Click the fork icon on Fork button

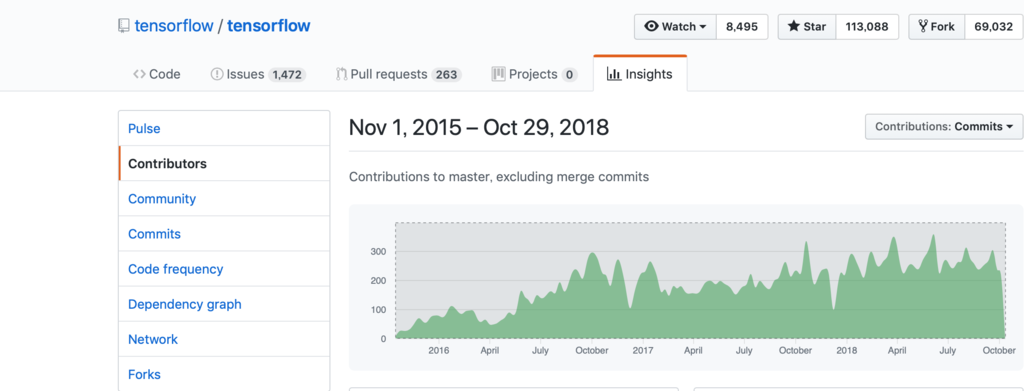click(923, 27)
